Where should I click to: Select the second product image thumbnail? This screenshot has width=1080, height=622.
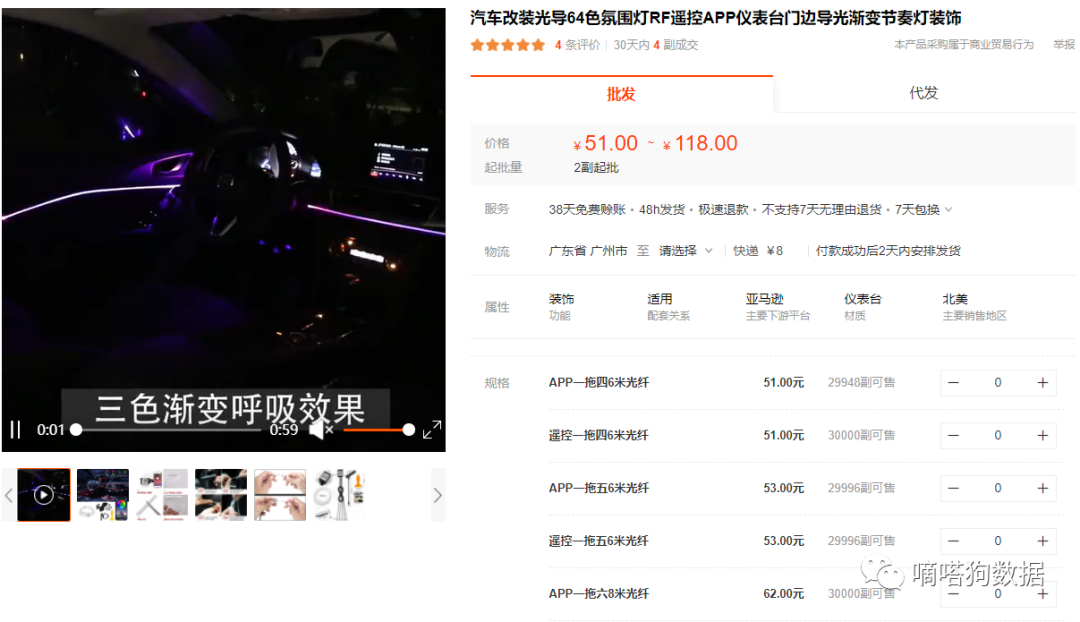click(103, 495)
